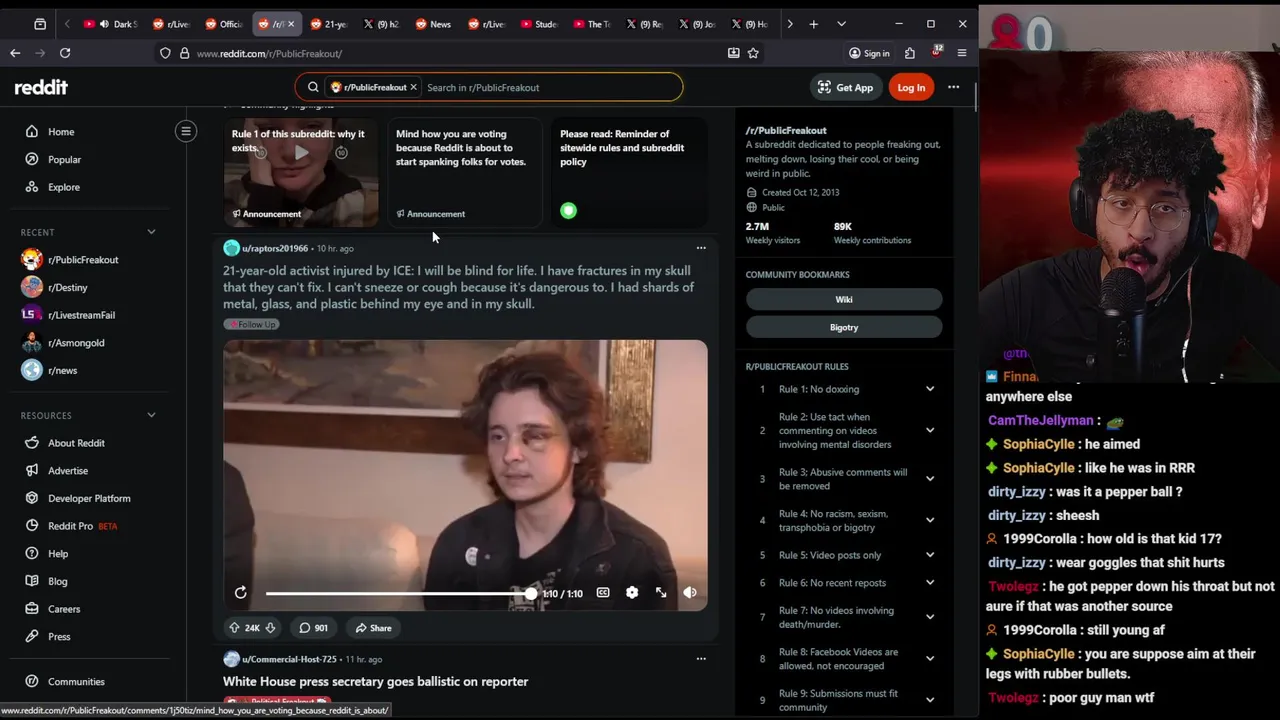The width and height of the screenshot is (1280, 720).
Task: Open the Please read sitewide rules highlight
Action: coord(629,171)
